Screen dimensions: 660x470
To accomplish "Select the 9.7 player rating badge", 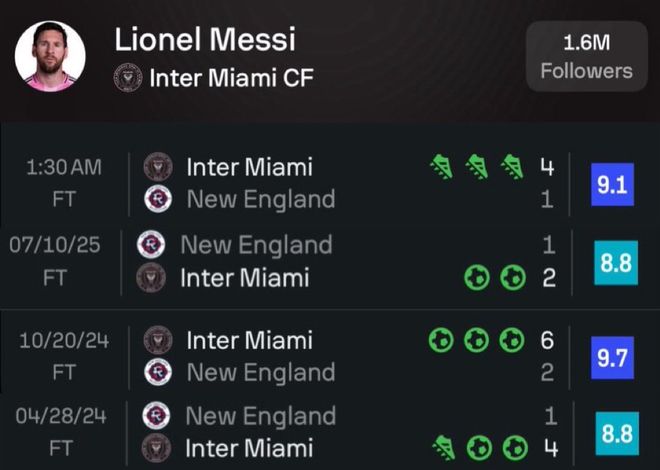I will 613,356.
